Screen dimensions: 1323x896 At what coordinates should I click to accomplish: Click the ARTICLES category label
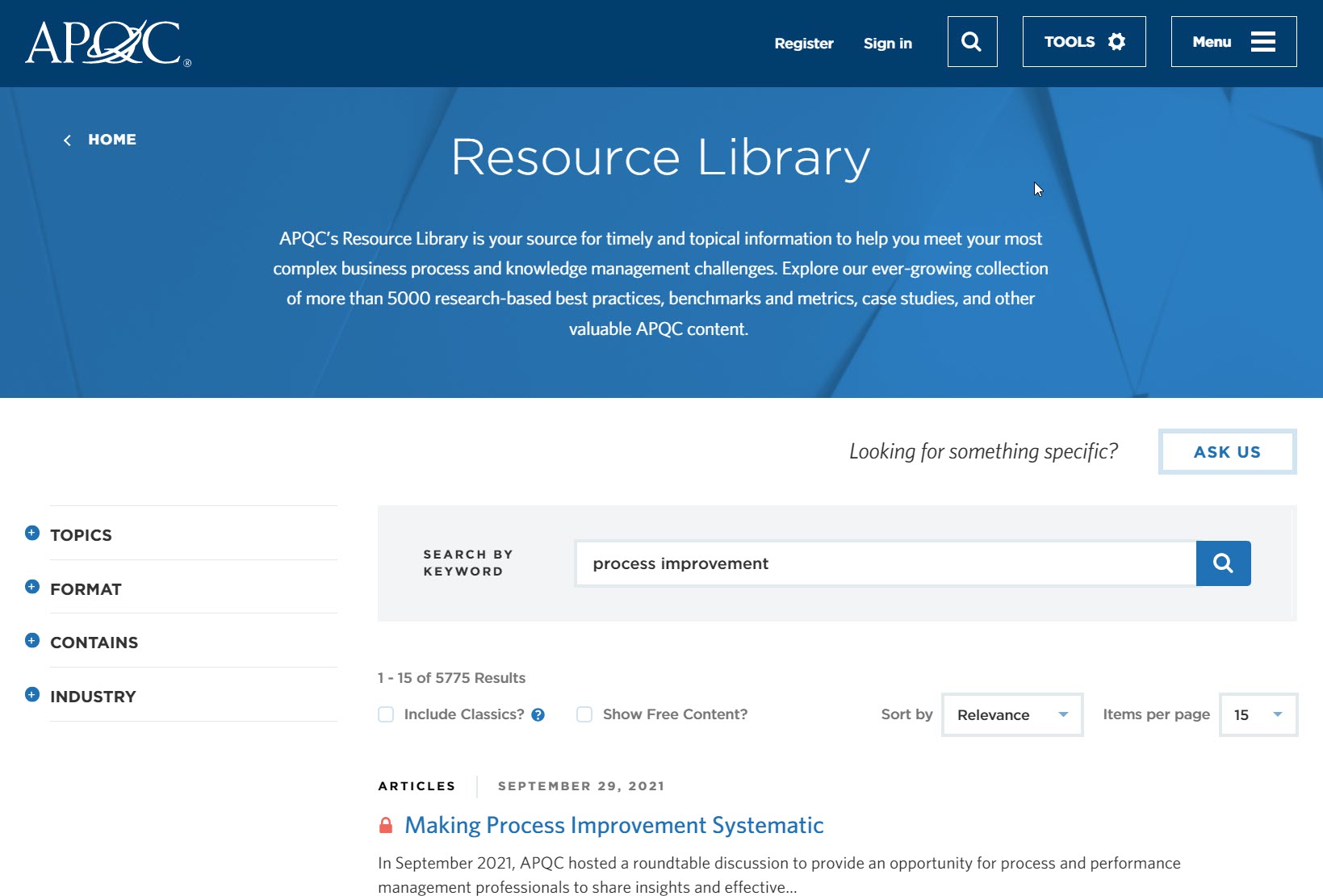417,786
